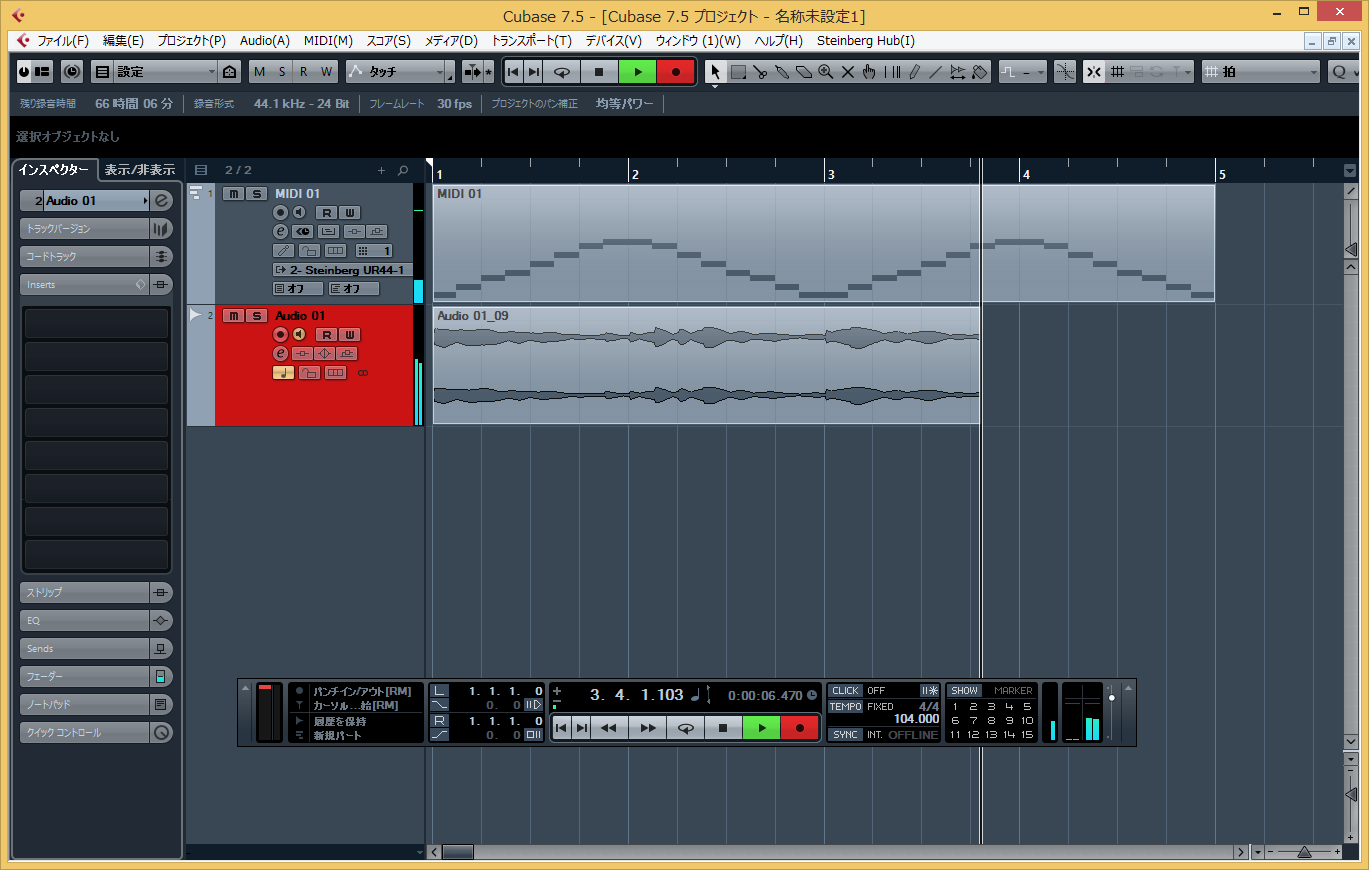
Task: Click the Audio 01_09 audio event
Action: point(706,365)
